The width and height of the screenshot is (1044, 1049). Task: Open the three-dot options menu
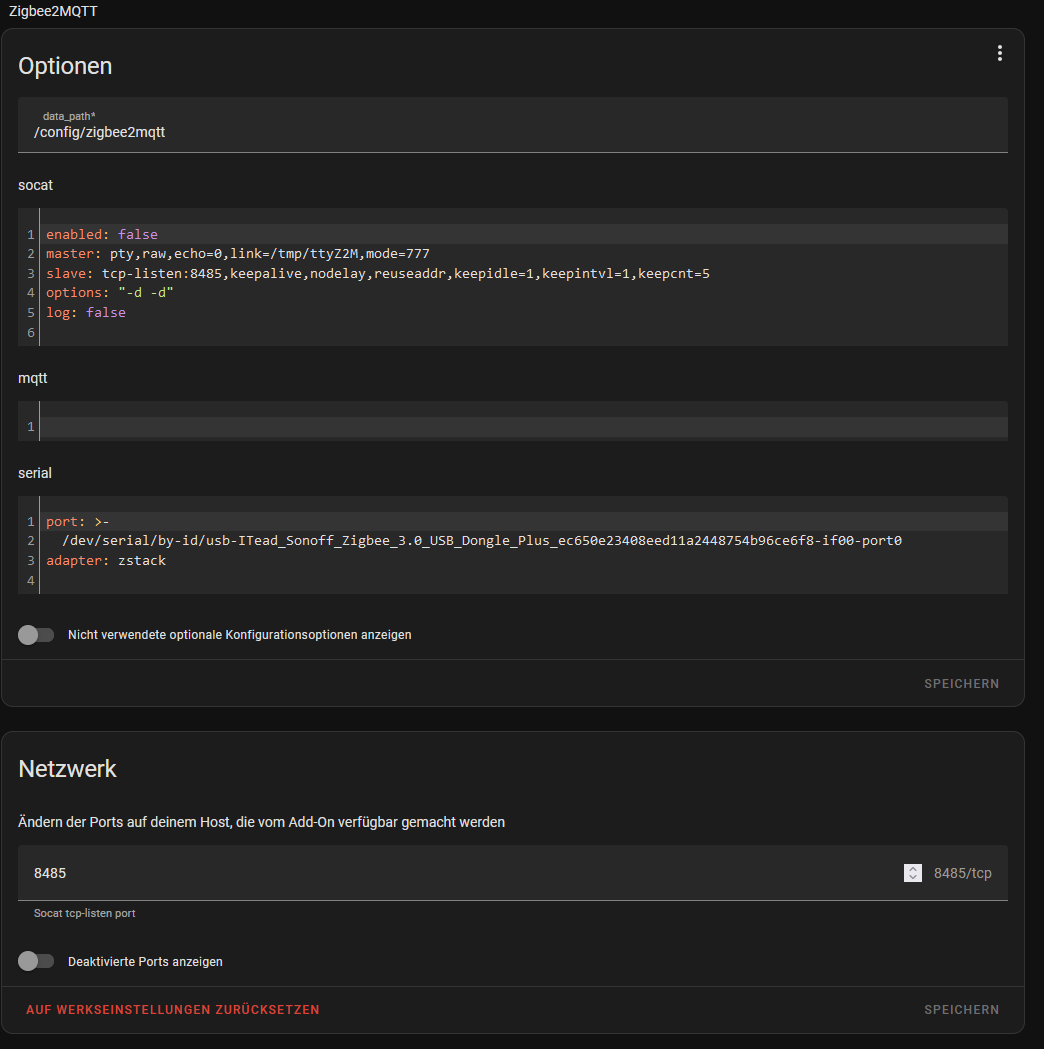999,54
